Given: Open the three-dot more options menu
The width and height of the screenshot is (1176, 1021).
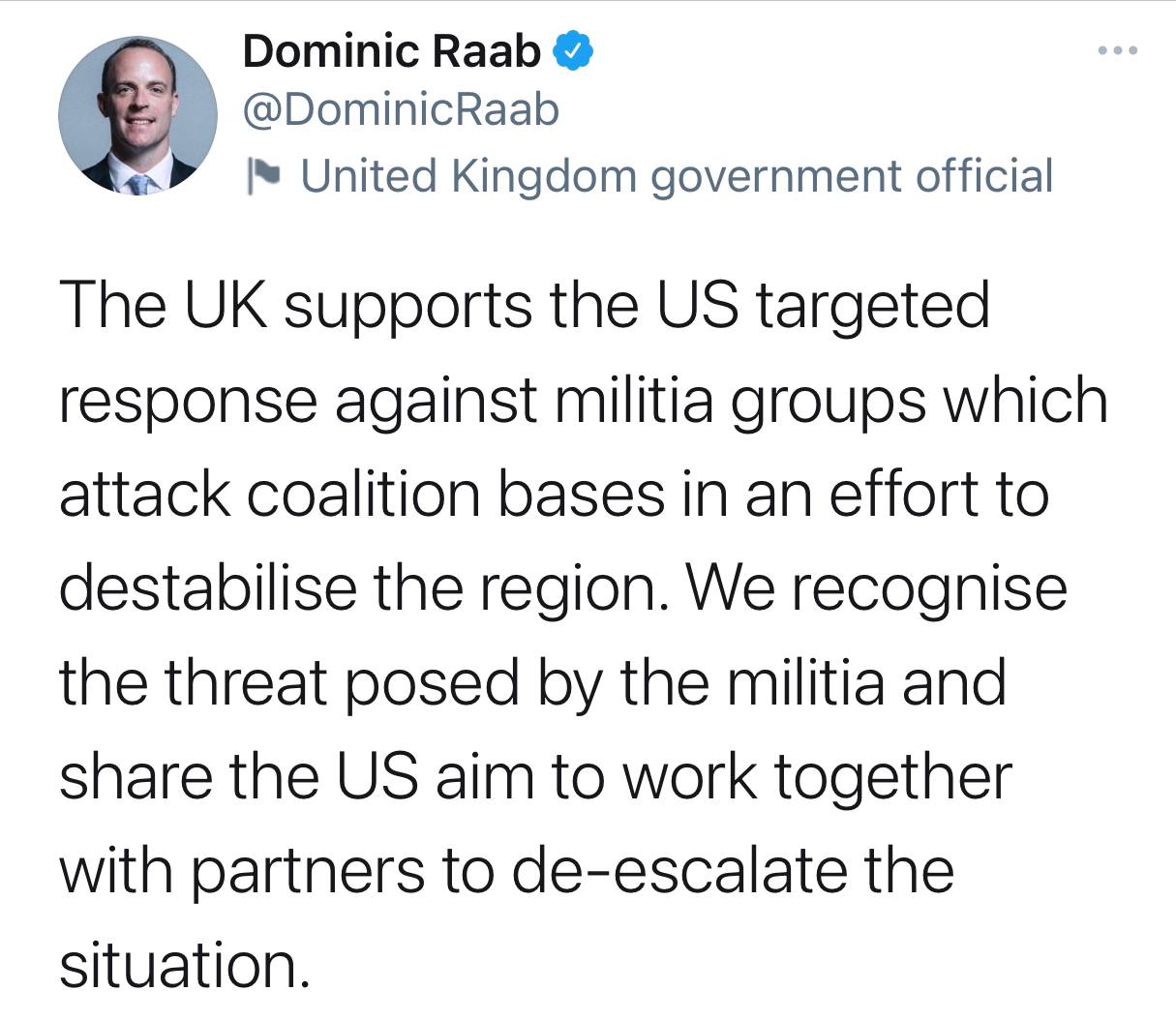Looking at the screenshot, I should click(x=1117, y=51).
